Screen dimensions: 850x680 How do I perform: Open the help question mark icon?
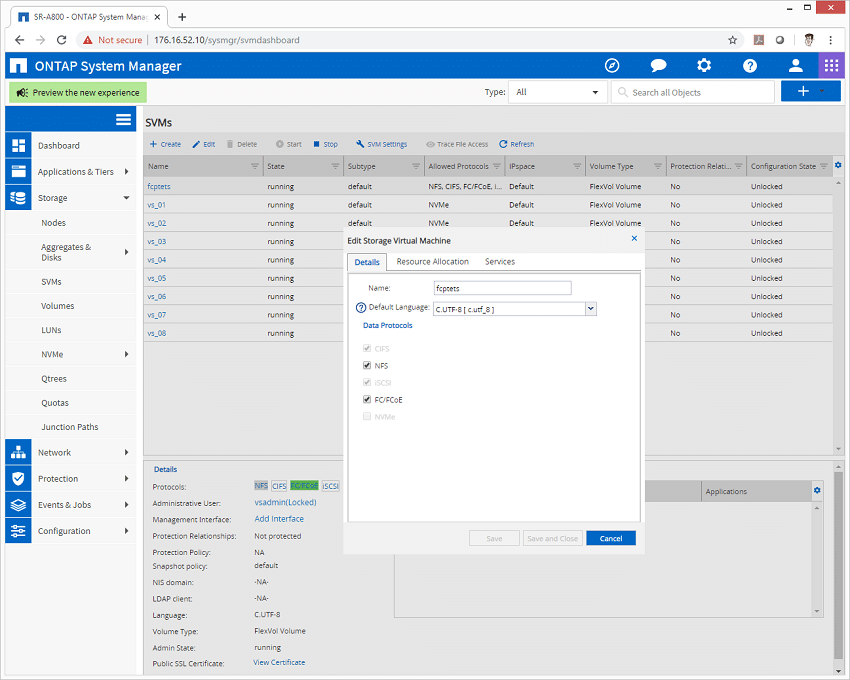[x=750, y=66]
